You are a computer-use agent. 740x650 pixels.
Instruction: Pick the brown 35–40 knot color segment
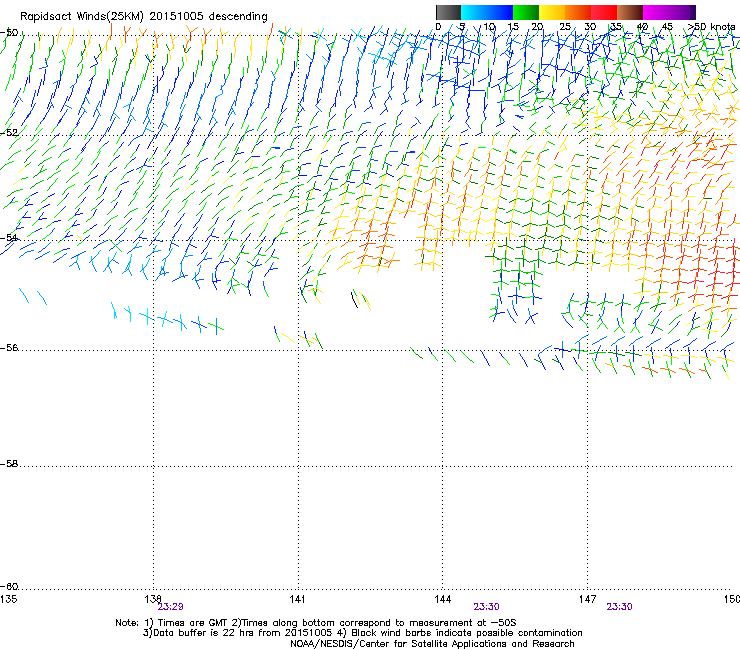(x=630, y=12)
